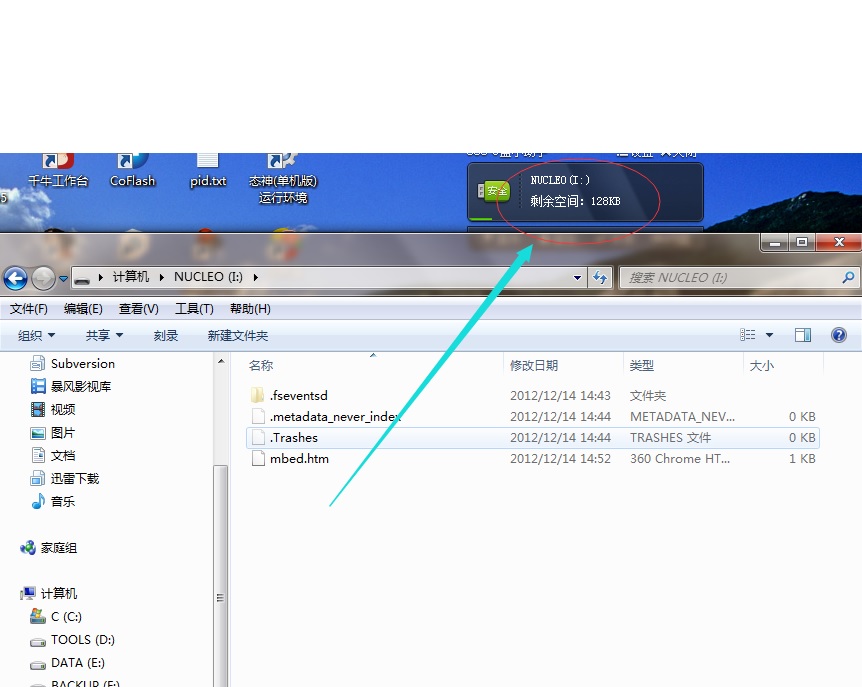The image size is (862, 687).
Task: Click the refresh button beside address bar
Action: (x=600, y=278)
